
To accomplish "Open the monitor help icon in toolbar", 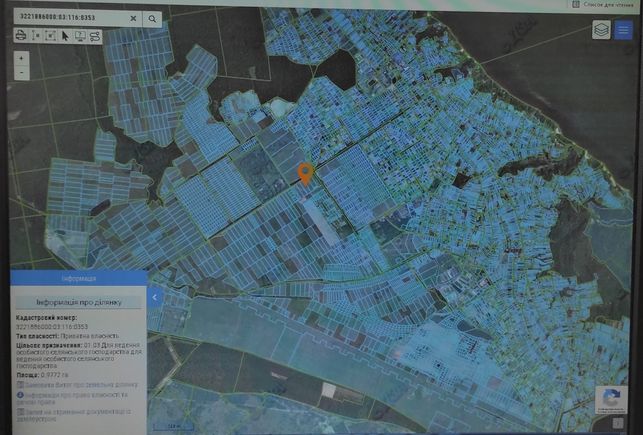I will pos(80,36).
